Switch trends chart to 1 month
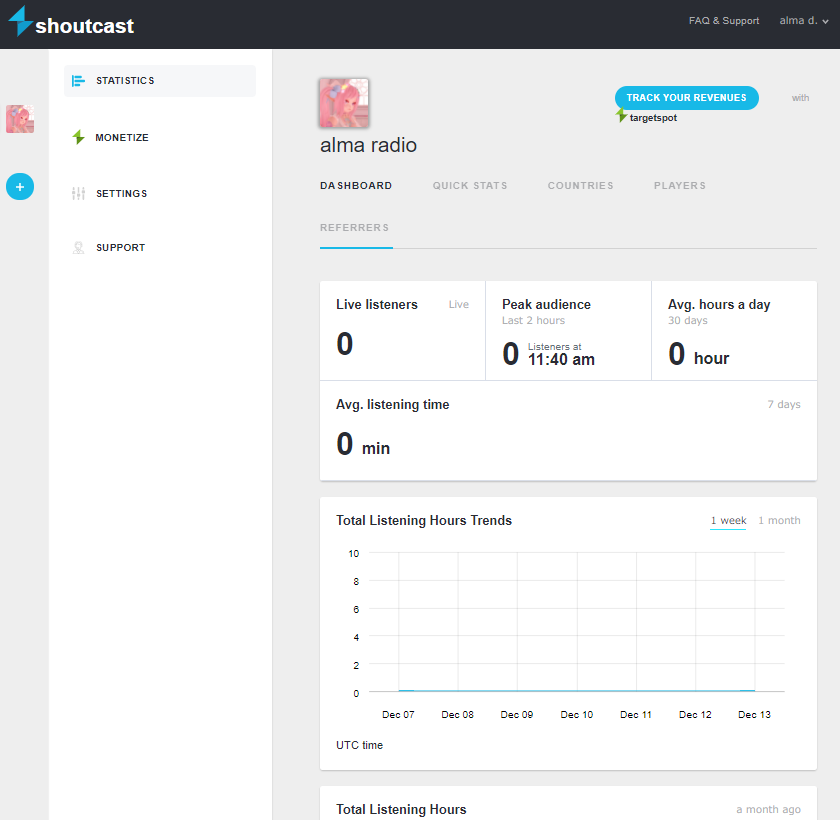The width and height of the screenshot is (840, 820). pos(779,520)
